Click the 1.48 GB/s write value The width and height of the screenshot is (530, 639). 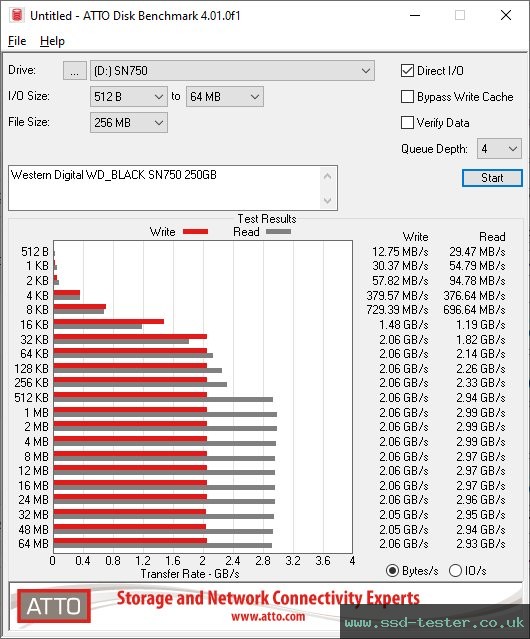404,325
